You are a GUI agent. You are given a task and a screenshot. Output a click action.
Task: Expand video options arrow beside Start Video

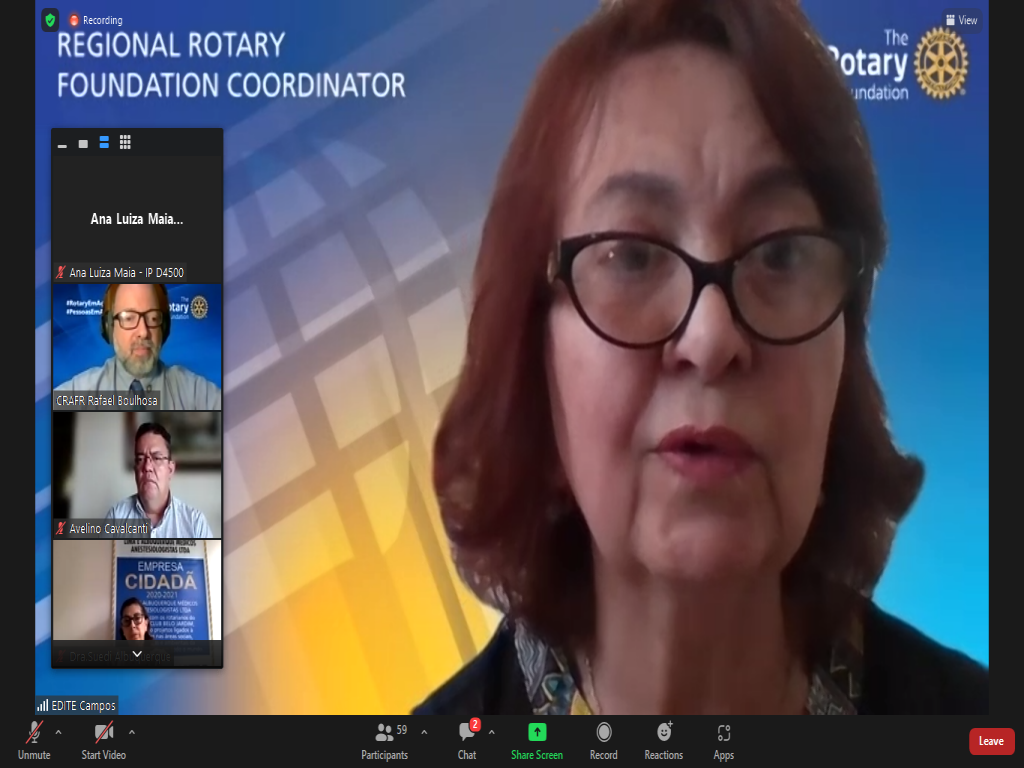[132, 732]
